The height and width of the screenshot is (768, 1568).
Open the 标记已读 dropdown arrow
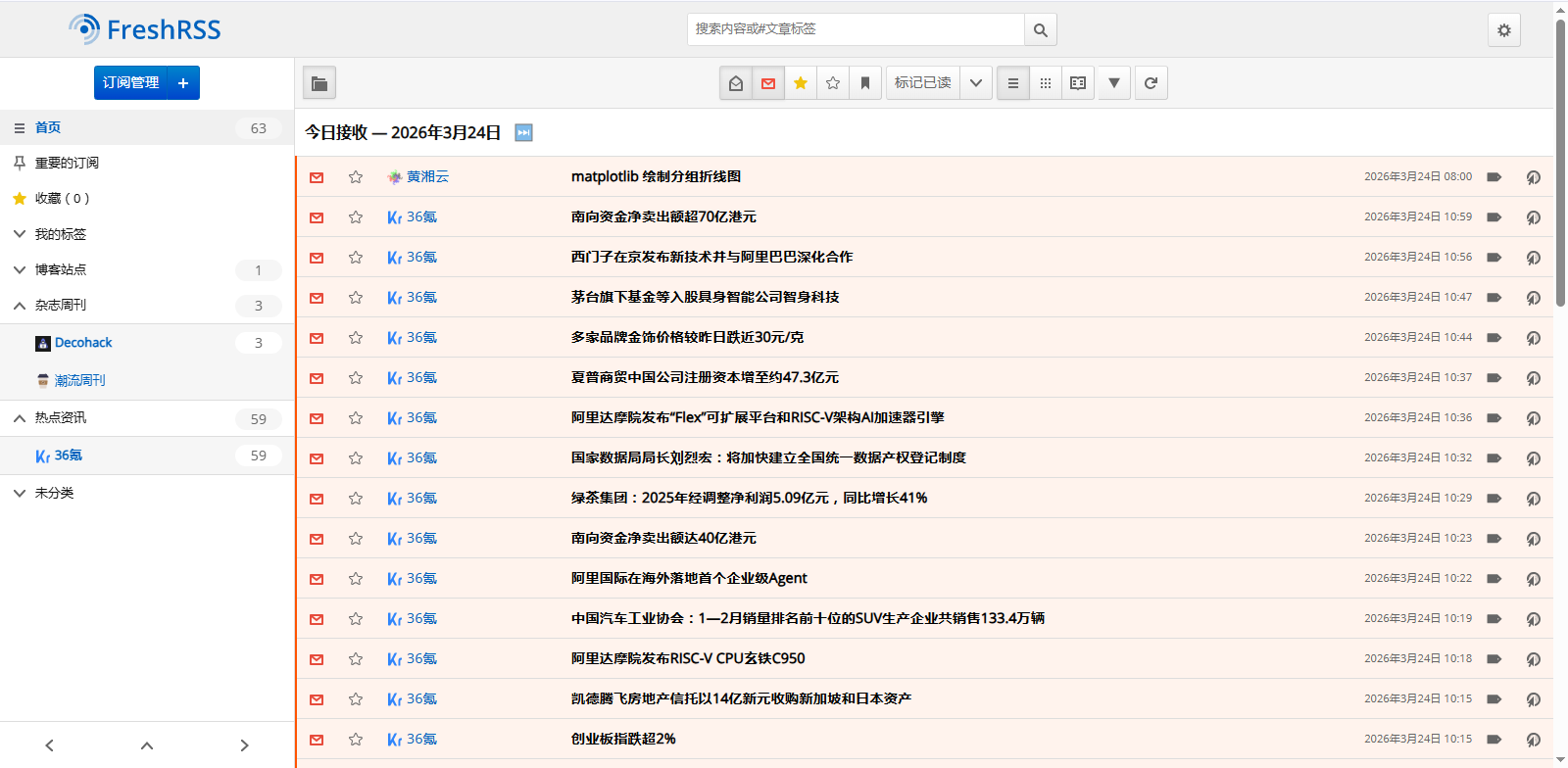tap(976, 83)
